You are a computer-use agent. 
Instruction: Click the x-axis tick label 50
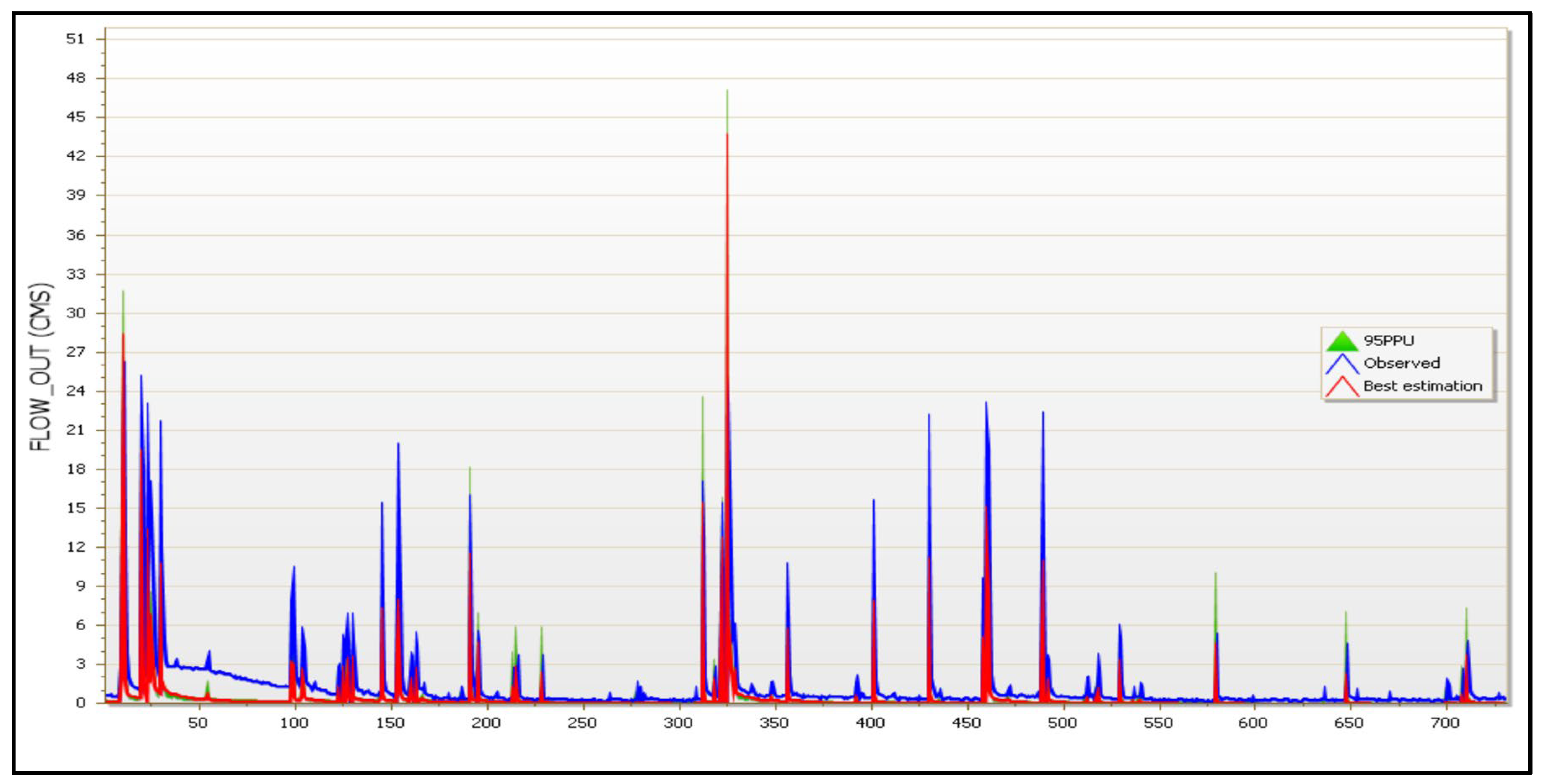pos(198,723)
